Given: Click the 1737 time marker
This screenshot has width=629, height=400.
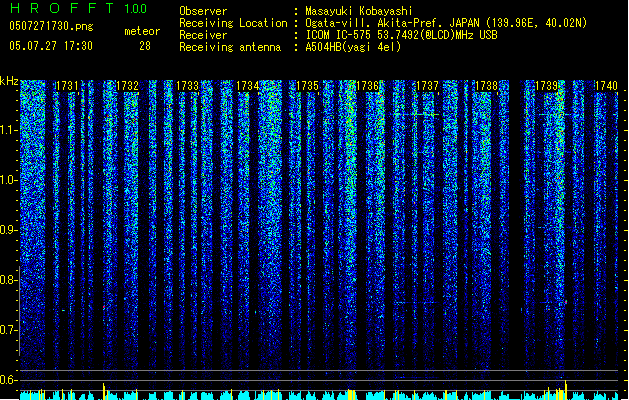Looking at the screenshot, I should pos(428,86).
